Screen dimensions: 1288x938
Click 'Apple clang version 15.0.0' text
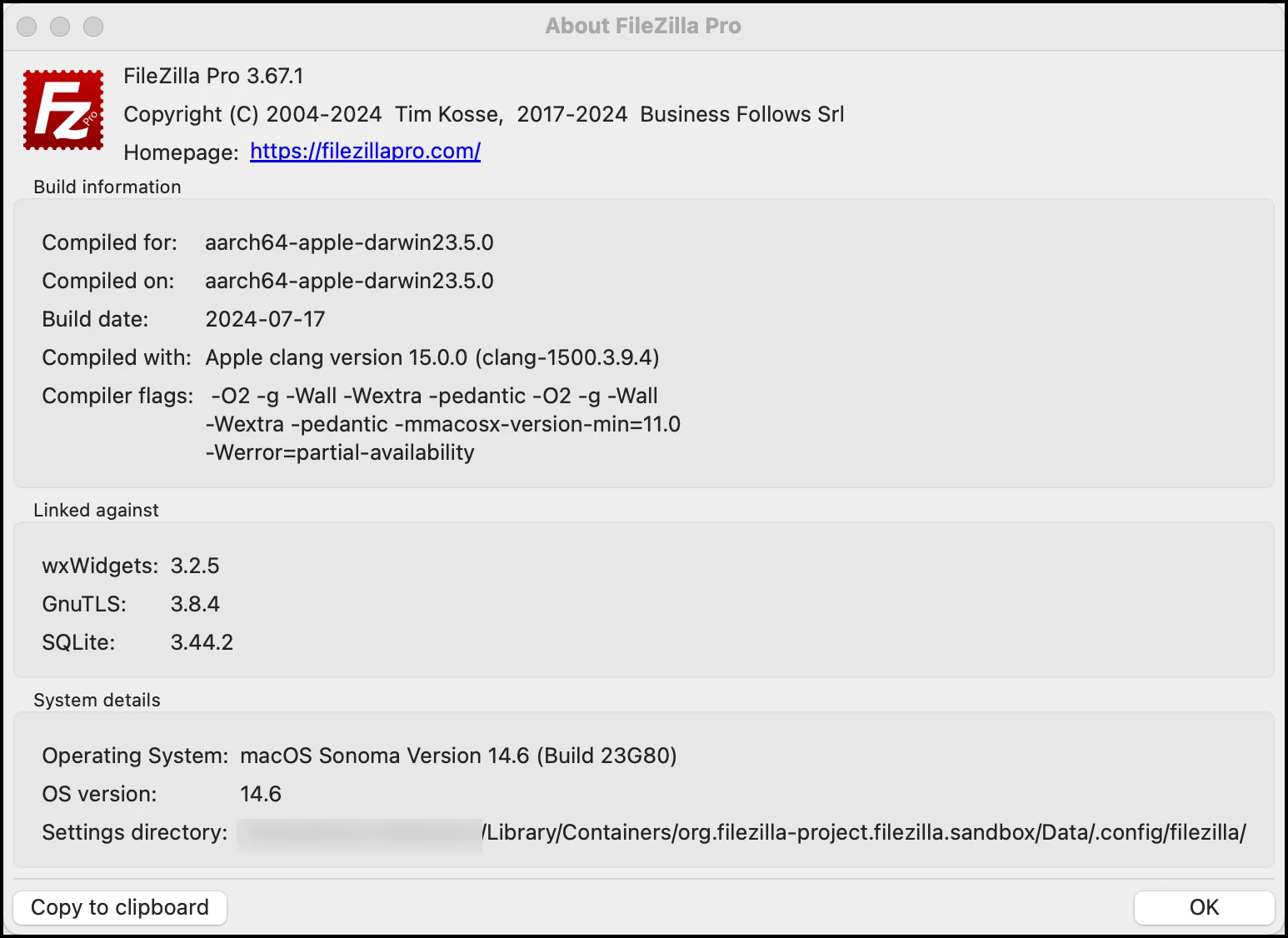pos(337,357)
